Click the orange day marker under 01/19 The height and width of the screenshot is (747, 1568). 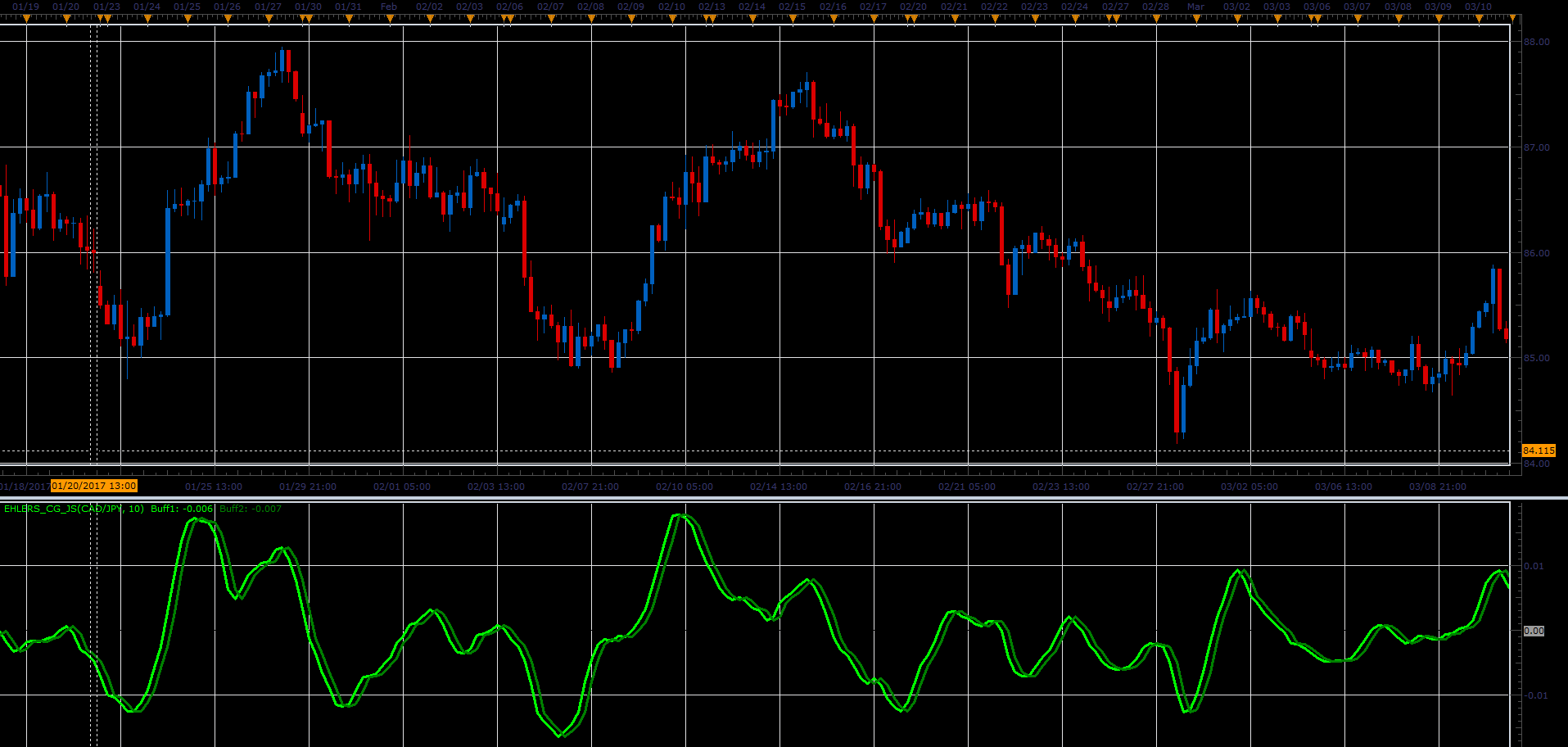(26, 19)
